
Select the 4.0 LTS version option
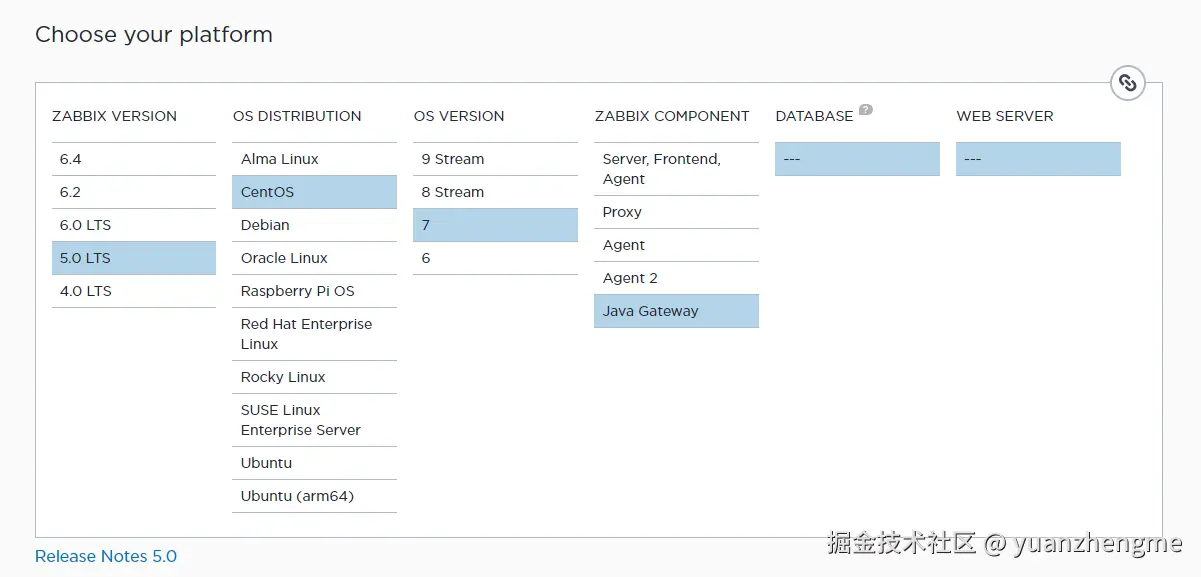coord(134,291)
